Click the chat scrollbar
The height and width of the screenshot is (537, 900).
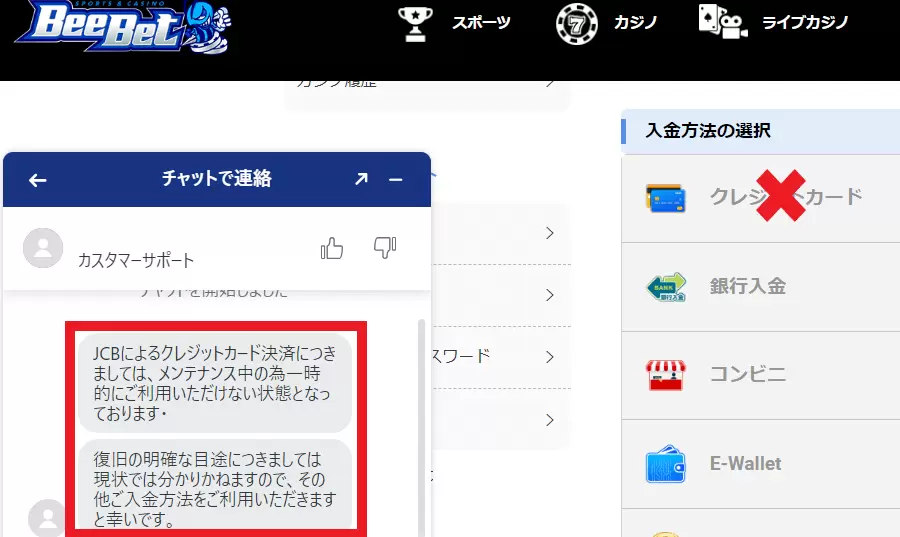click(x=421, y=427)
